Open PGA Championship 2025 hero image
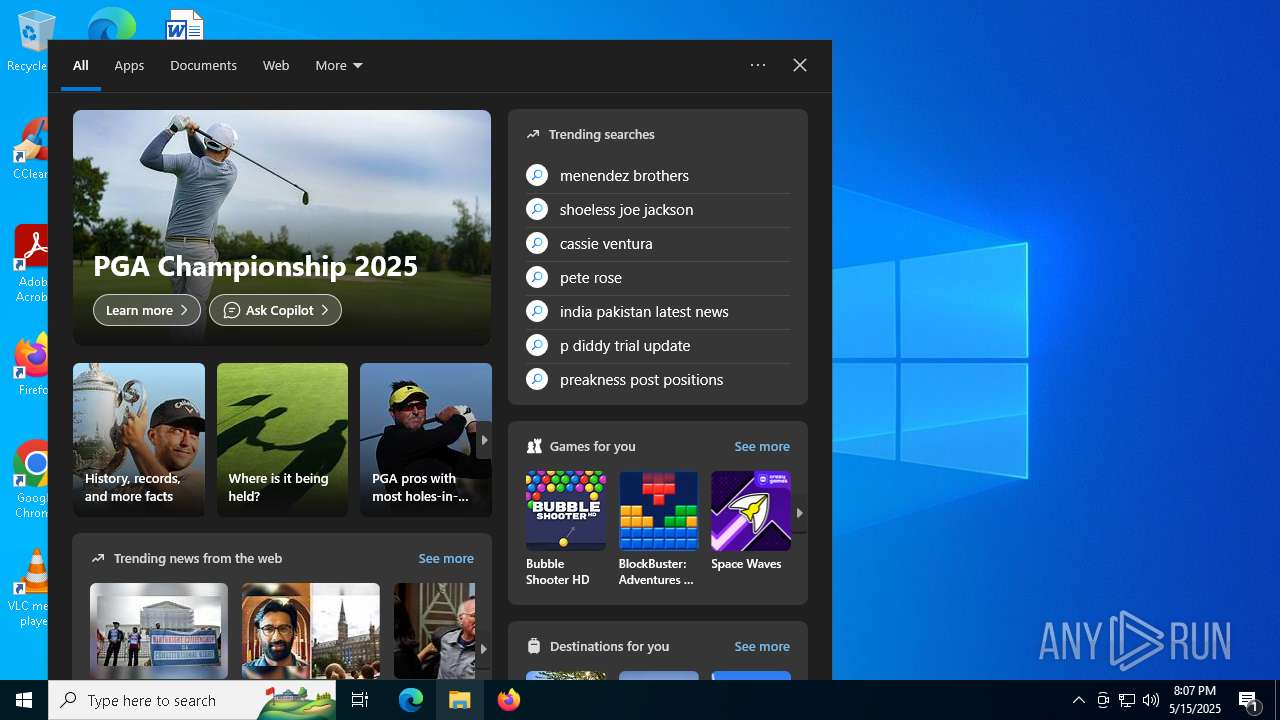The height and width of the screenshot is (720, 1280). [282, 228]
